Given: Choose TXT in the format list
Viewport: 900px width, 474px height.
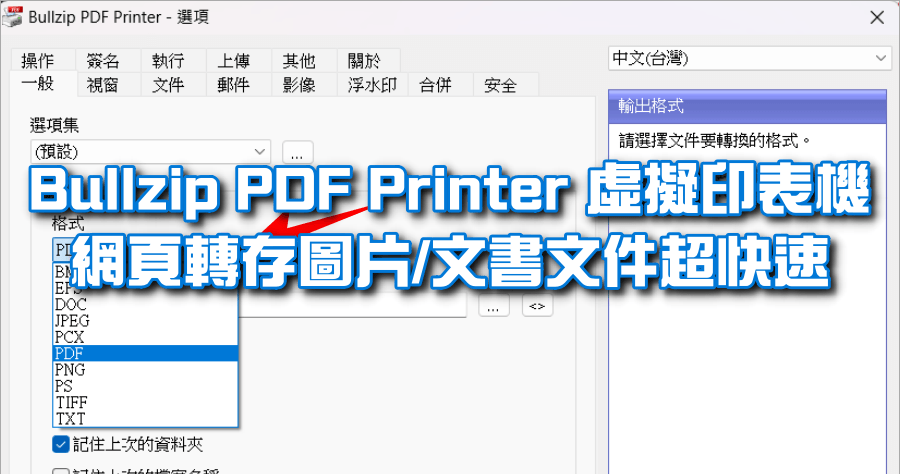Looking at the screenshot, I should 145,418.
